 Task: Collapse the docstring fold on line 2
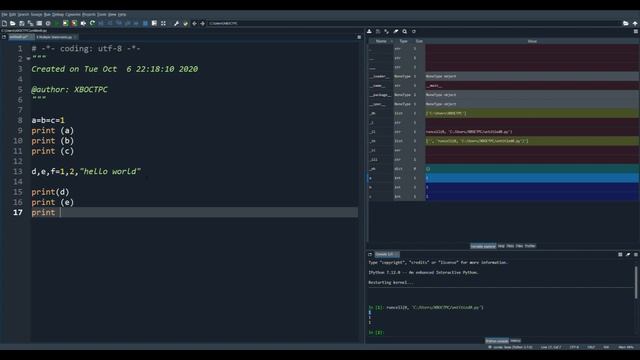tap(28, 59)
